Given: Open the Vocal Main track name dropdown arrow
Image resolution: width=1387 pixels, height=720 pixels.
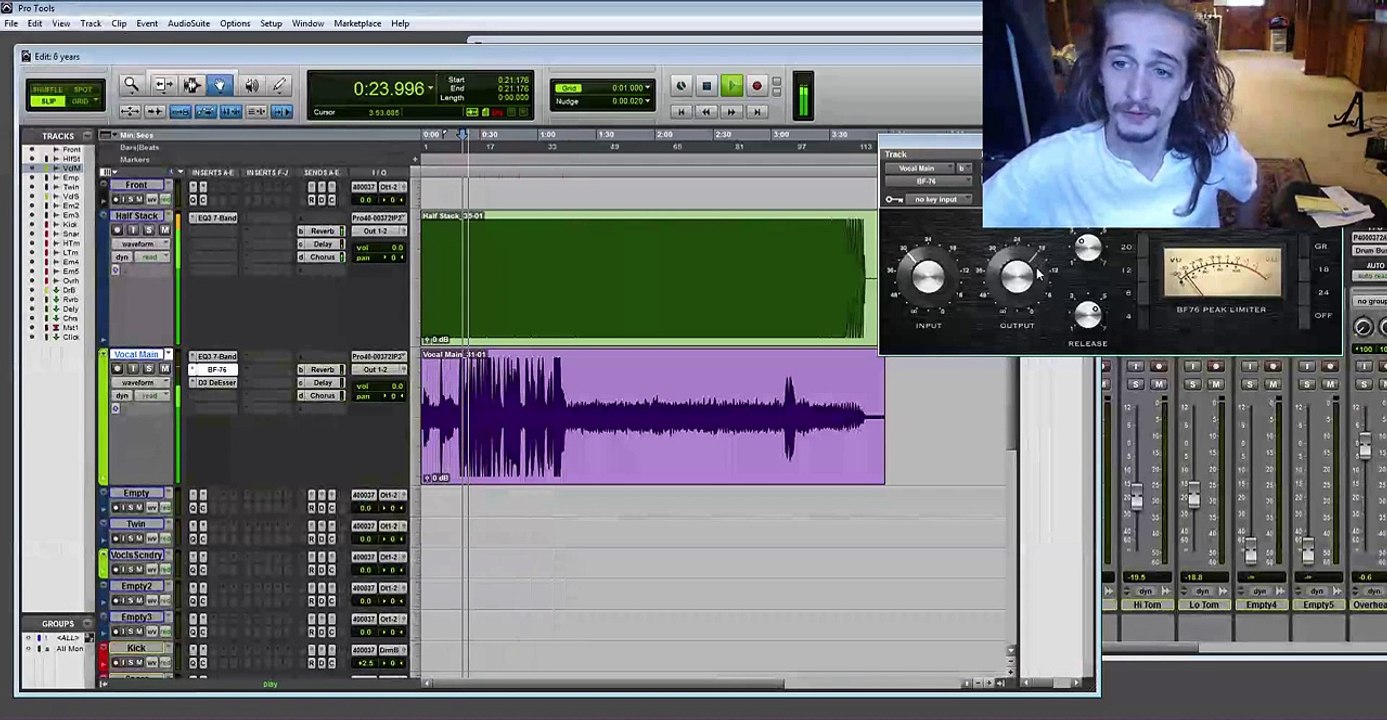Looking at the screenshot, I should [x=167, y=354].
